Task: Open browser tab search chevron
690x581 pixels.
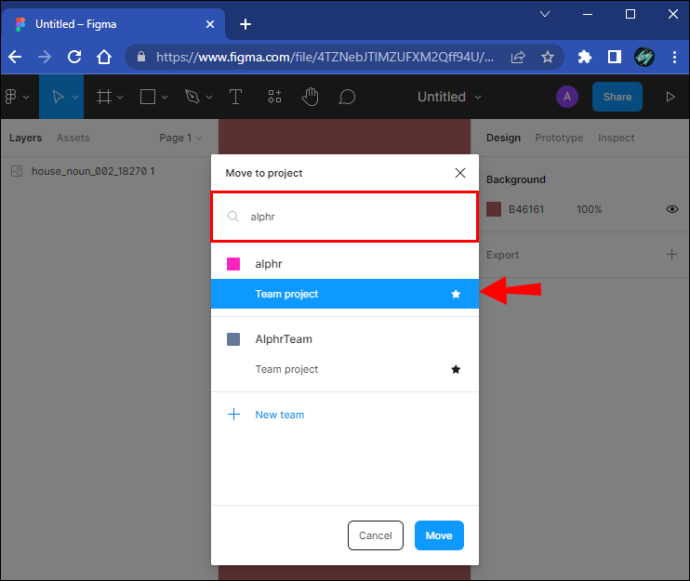Action: click(x=545, y=14)
